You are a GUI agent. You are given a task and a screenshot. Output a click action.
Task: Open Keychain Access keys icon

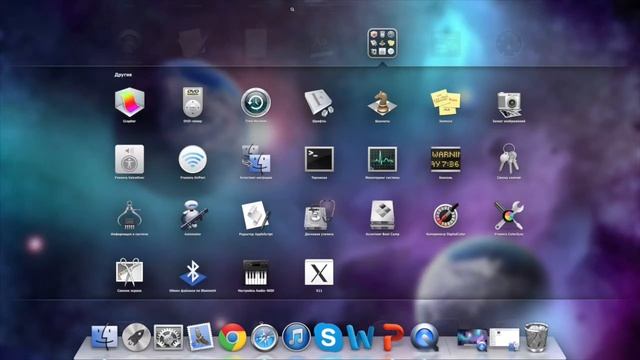coord(509,158)
